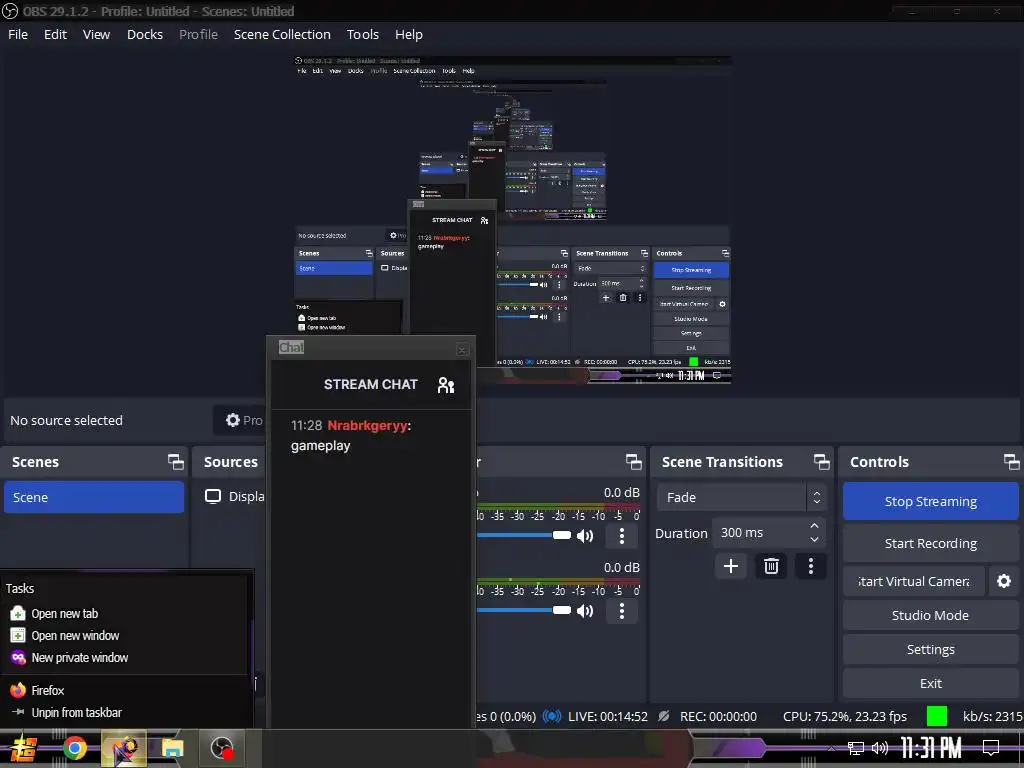Click the Stream Chat header
Viewport: 1024px width, 768px height.
(370, 384)
